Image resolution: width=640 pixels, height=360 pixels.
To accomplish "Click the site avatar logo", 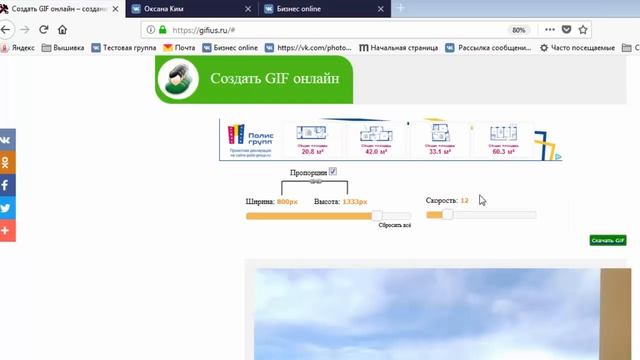I will (178, 79).
